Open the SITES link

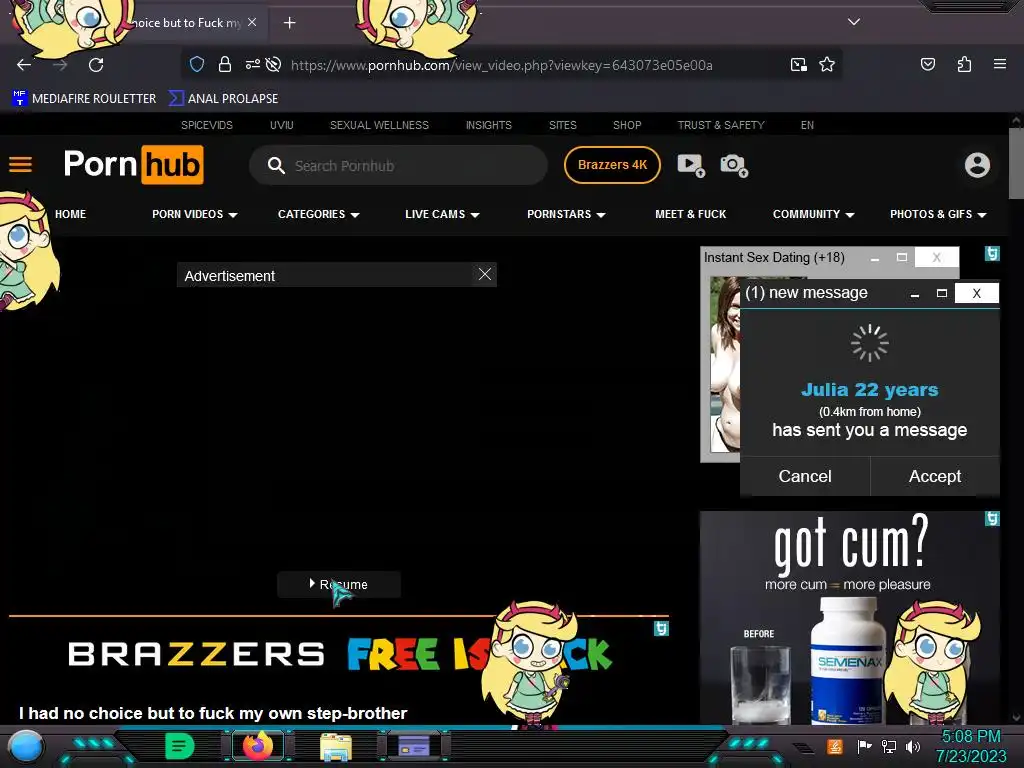[562, 125]
